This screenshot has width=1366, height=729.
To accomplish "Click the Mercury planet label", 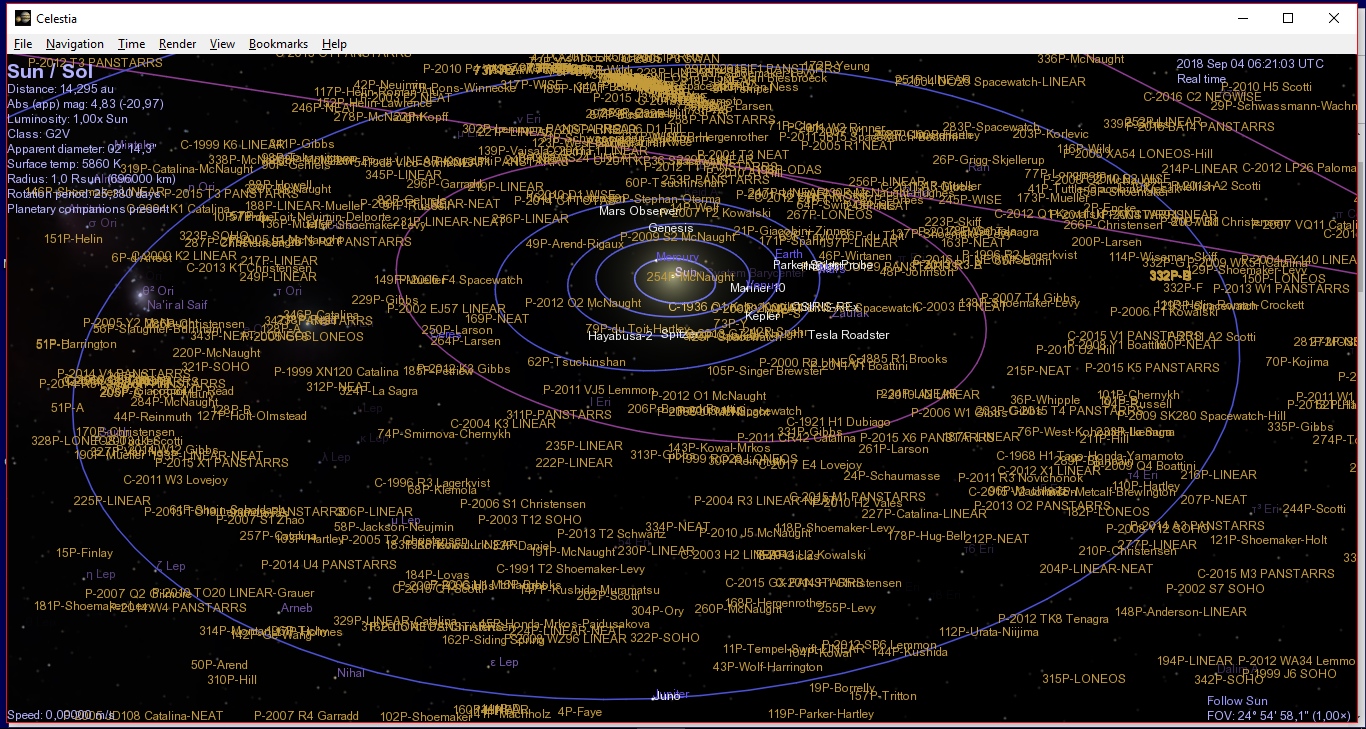I will 677,257.
